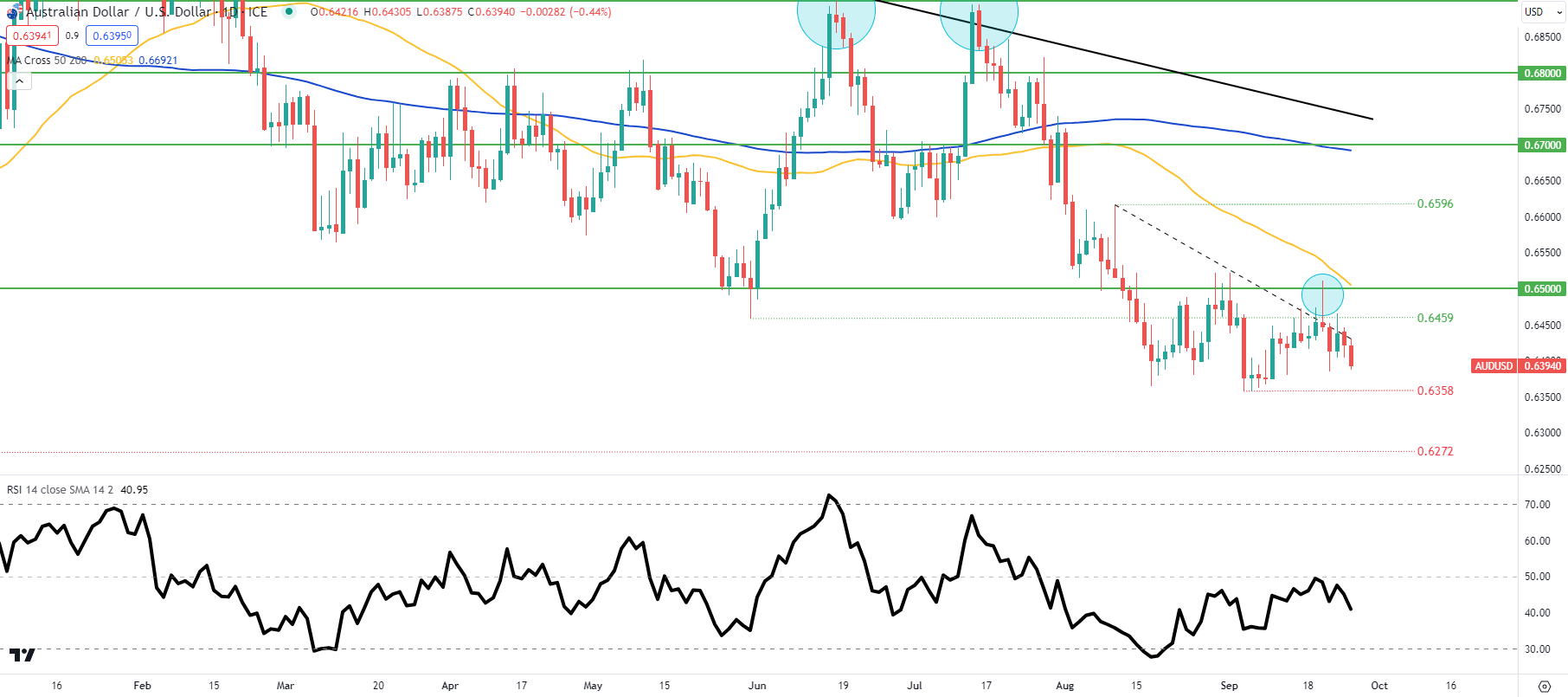The height and width of the screenshot is (697, 1568).
Task: Click the 0.6459 level annotation
Action: [1436, 318]
